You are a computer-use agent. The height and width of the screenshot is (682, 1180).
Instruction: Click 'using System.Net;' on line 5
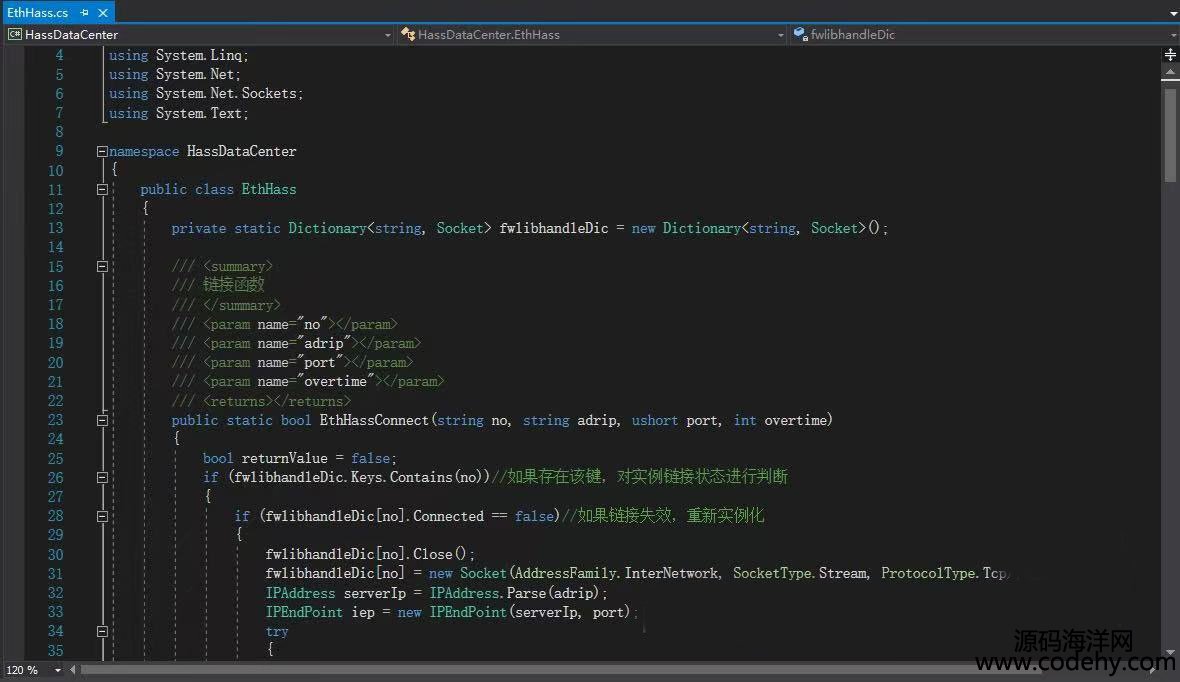(x=175, y=75)
